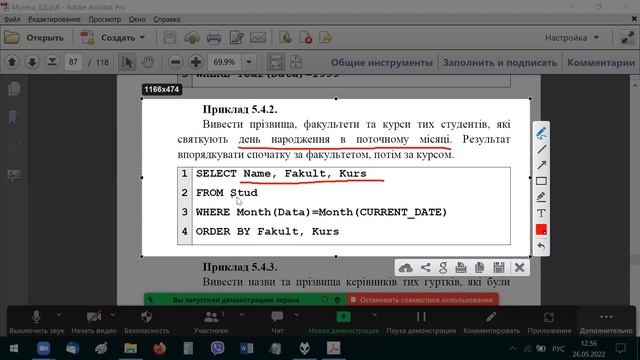Click the send by email envelope icon
This screenshot has width=640, height=360.
coord(258,38)
